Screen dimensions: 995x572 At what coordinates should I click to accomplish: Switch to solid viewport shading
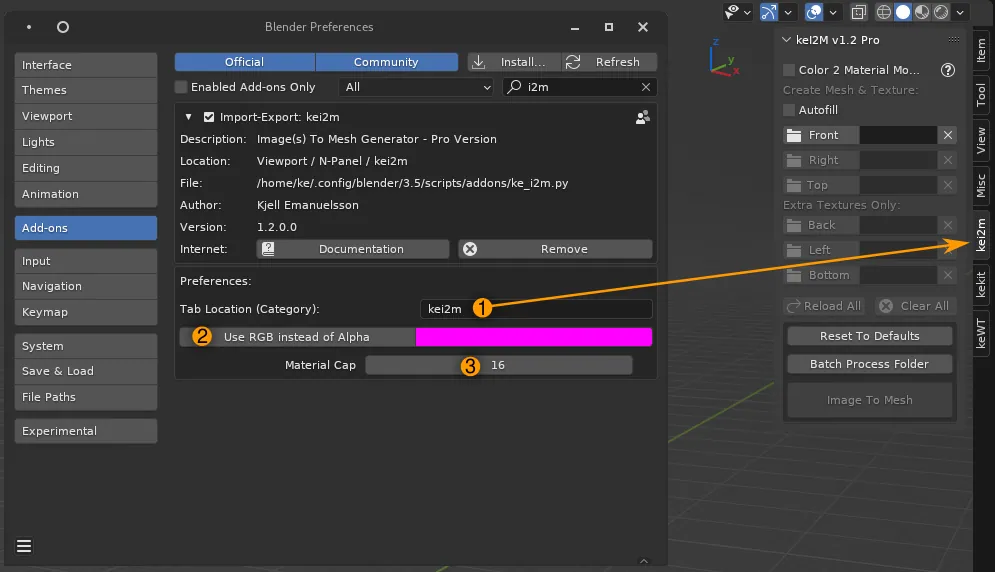(902, 12)
